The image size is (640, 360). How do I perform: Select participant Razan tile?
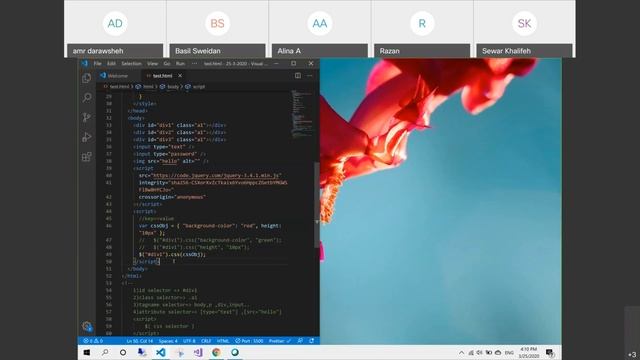coord(422,29)
